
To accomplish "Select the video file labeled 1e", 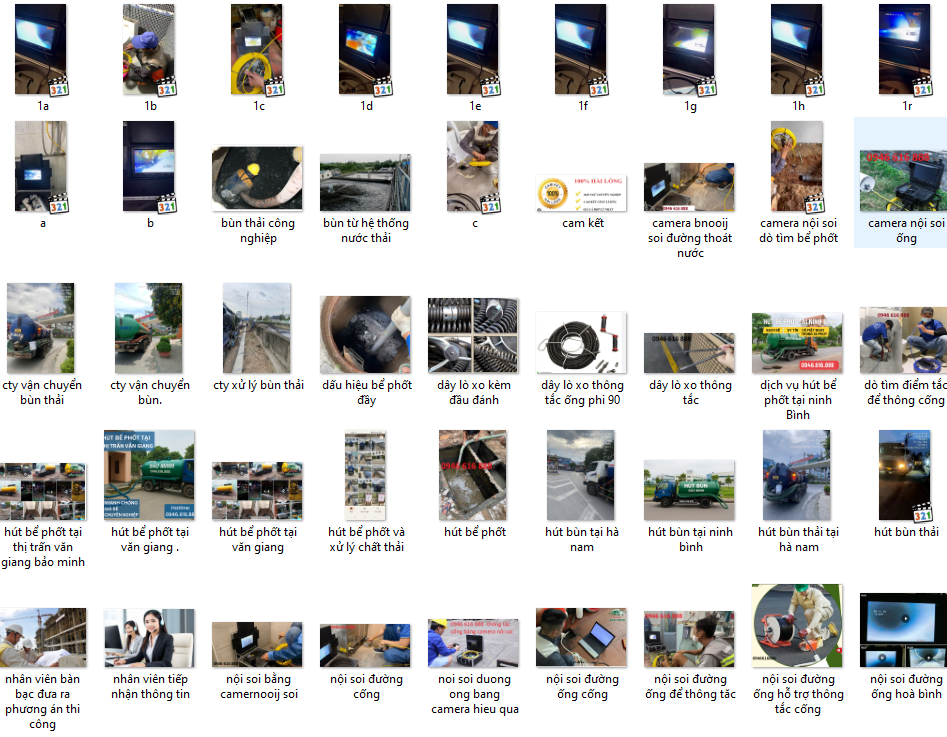I will pyautogui.click(x=473, y=50).
